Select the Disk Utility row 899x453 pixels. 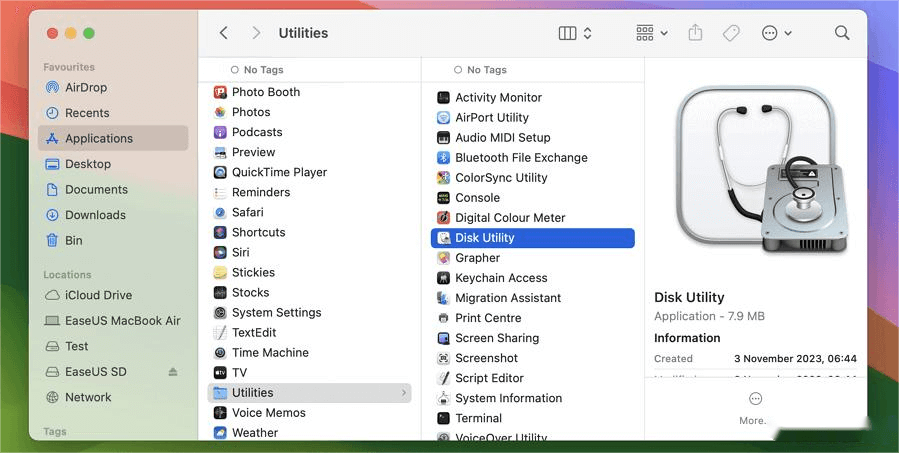pyautogui.click(x=533, y=238)
